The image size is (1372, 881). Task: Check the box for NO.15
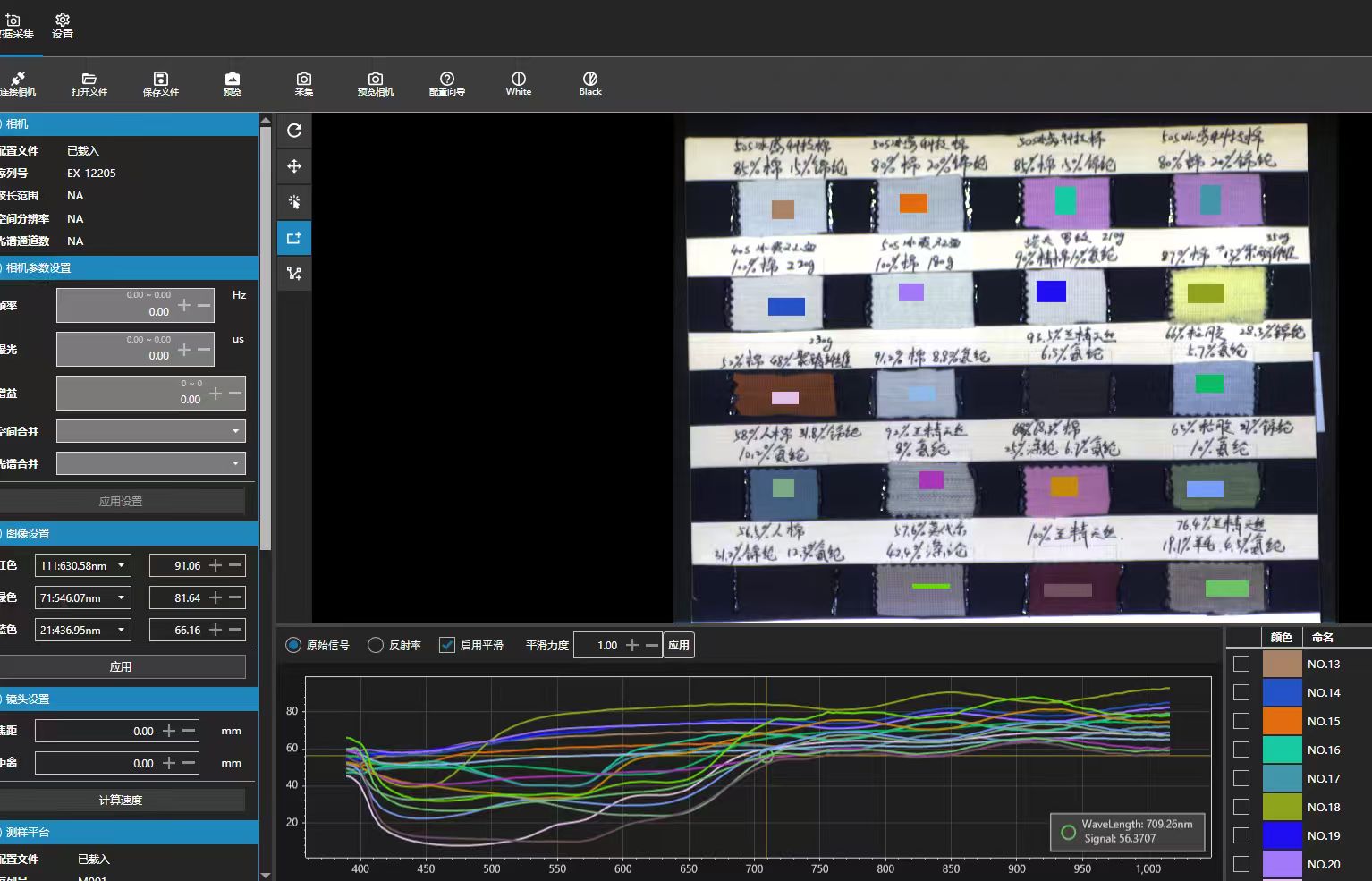pyautogui.click(x=1241, y=721)
